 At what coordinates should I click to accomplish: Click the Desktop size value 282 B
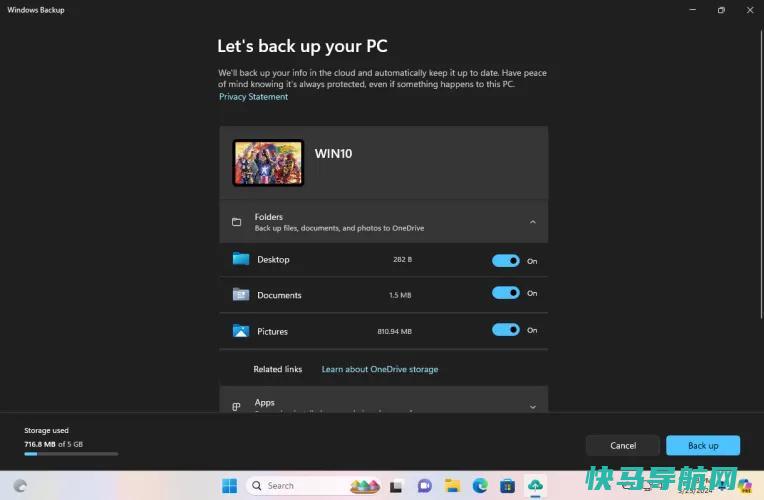pyautogui.click(x=402, y=259)
